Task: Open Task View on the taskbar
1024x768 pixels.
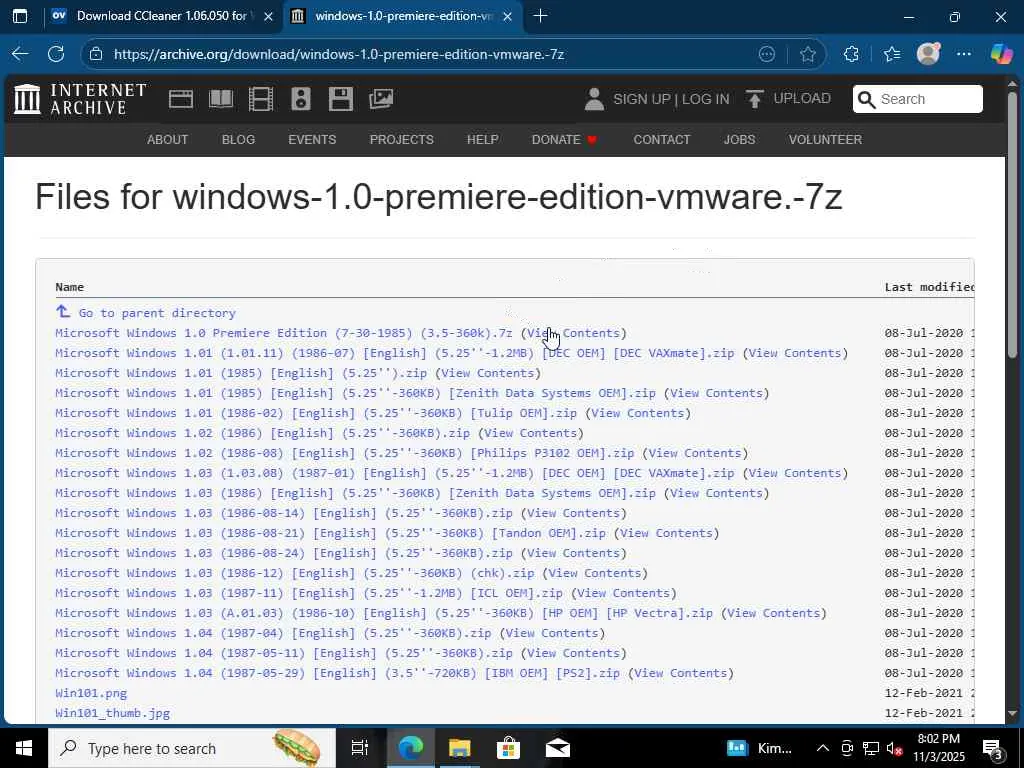Action: (359, 748)
